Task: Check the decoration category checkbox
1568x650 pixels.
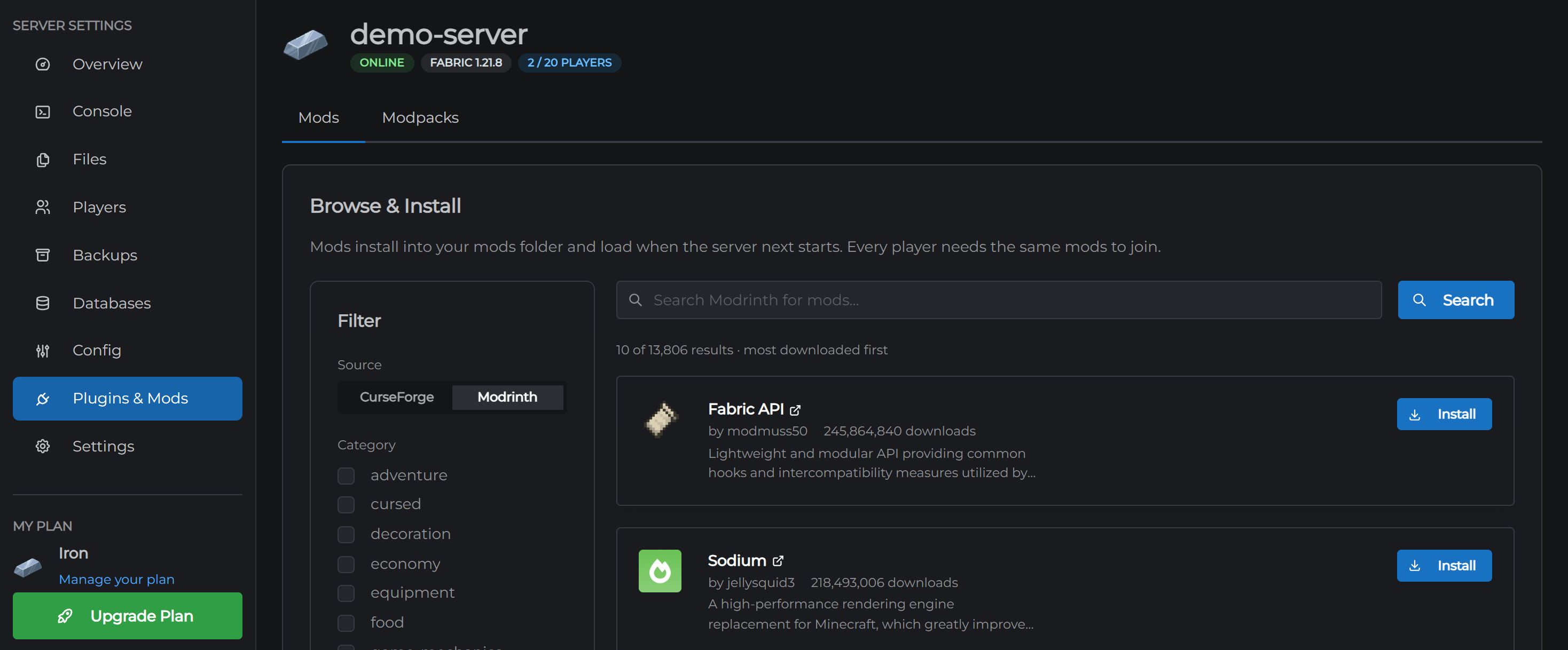Action: tap(346, 535)
